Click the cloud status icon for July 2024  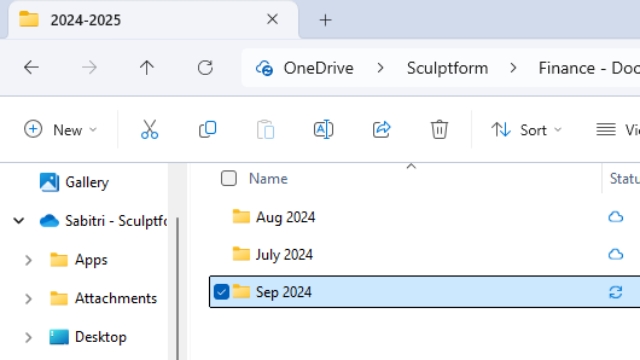pyautogui.click(x=616, y=254)
